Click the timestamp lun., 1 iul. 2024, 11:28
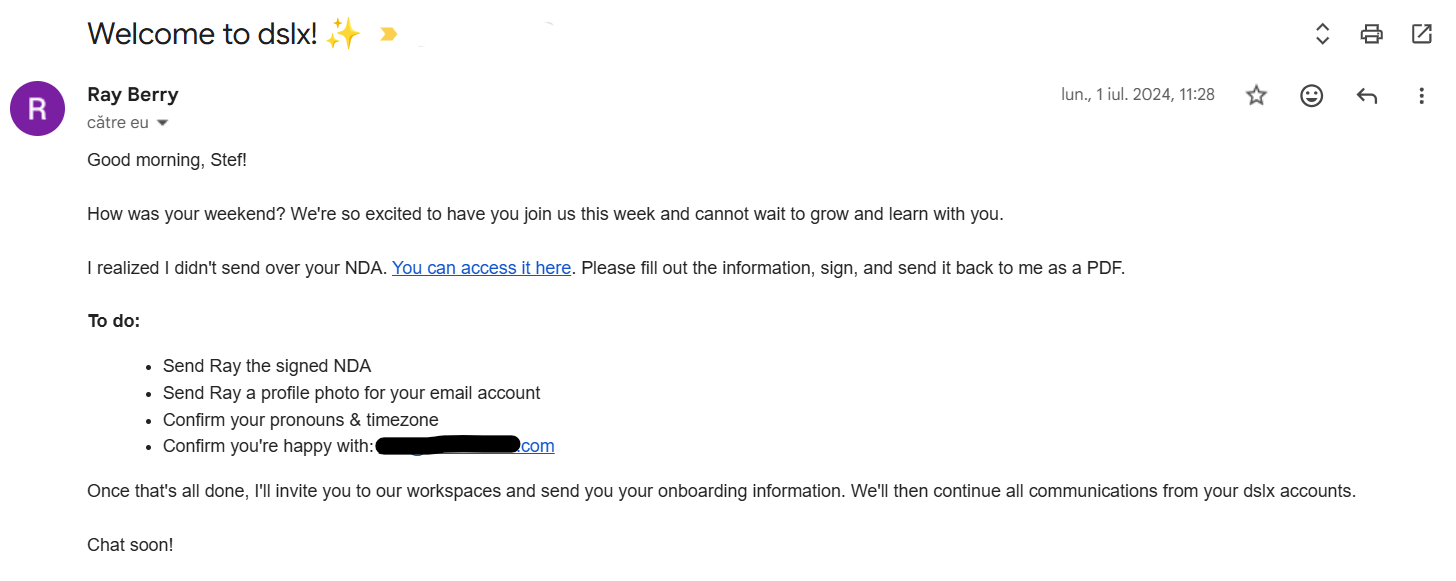1456x581 pixels. point(1138,95)
